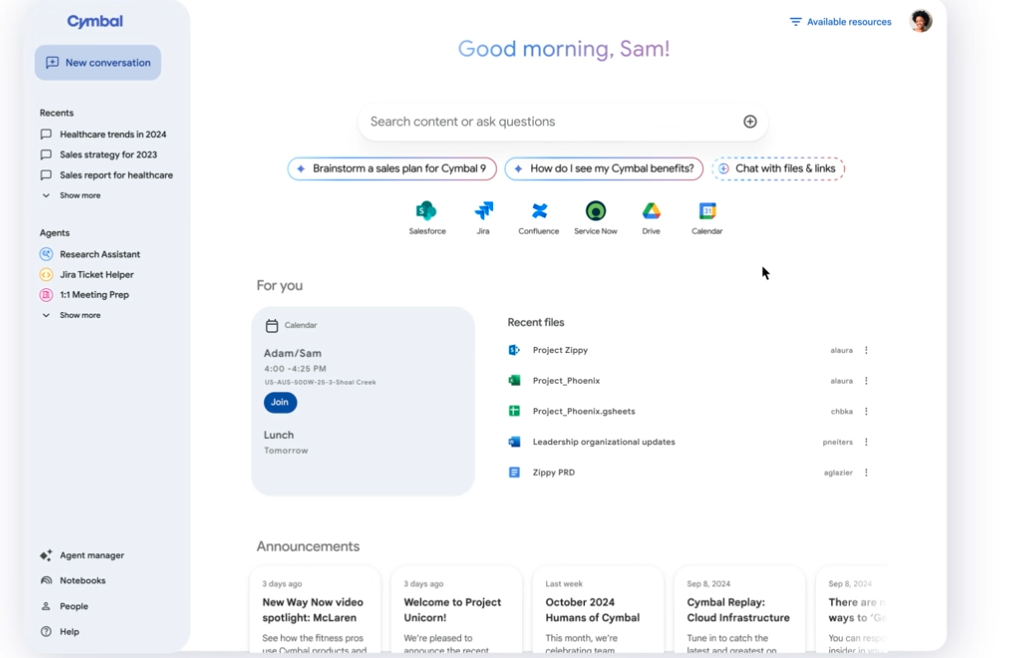Viewport: 1017px width, 658px height.
Task: Open the Salesforce connector icon
Action: (x=427, y=212)
